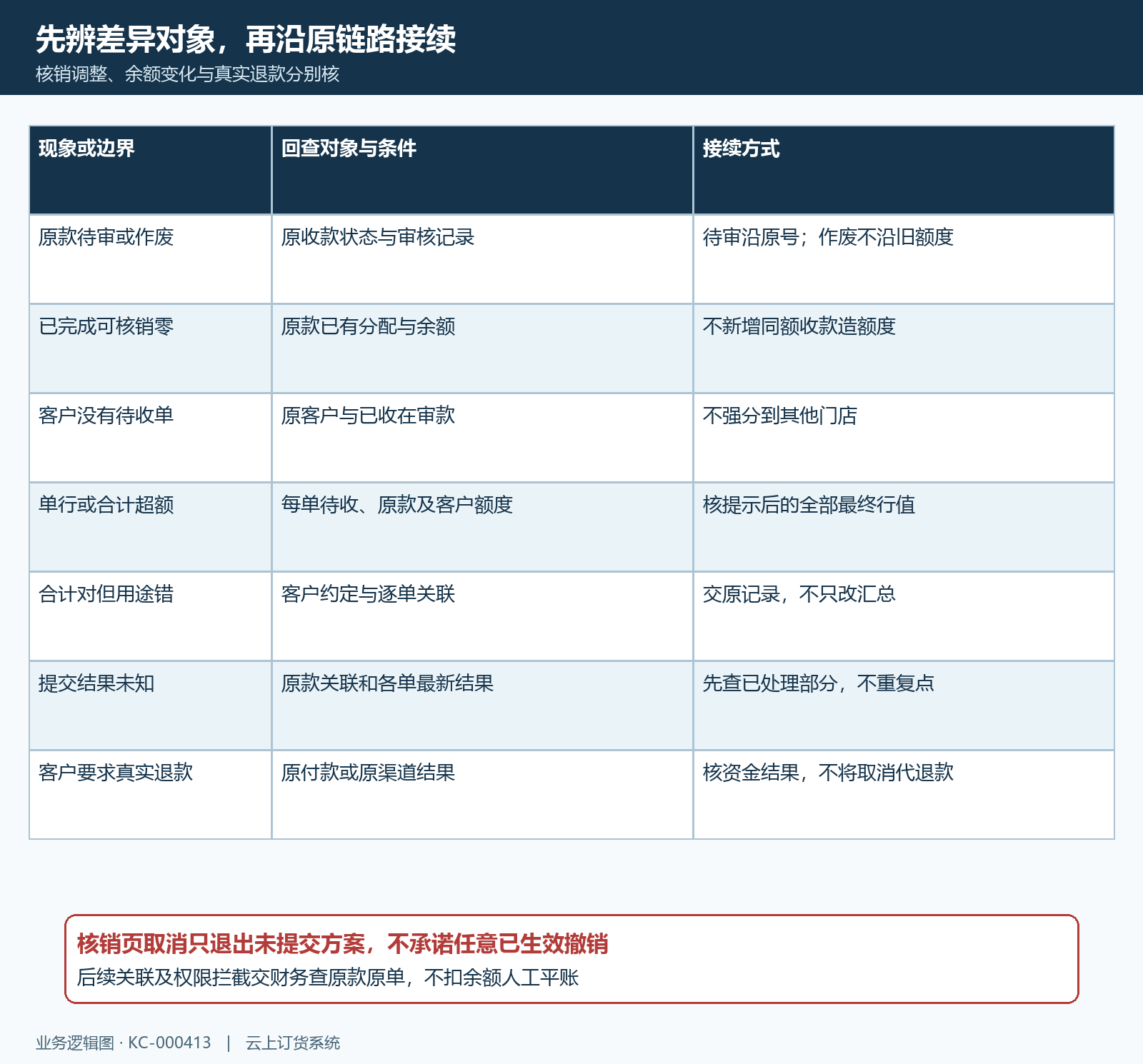Select cell "客户没有待收单"
The image size is (1143, 1064).
coord(150,438)
